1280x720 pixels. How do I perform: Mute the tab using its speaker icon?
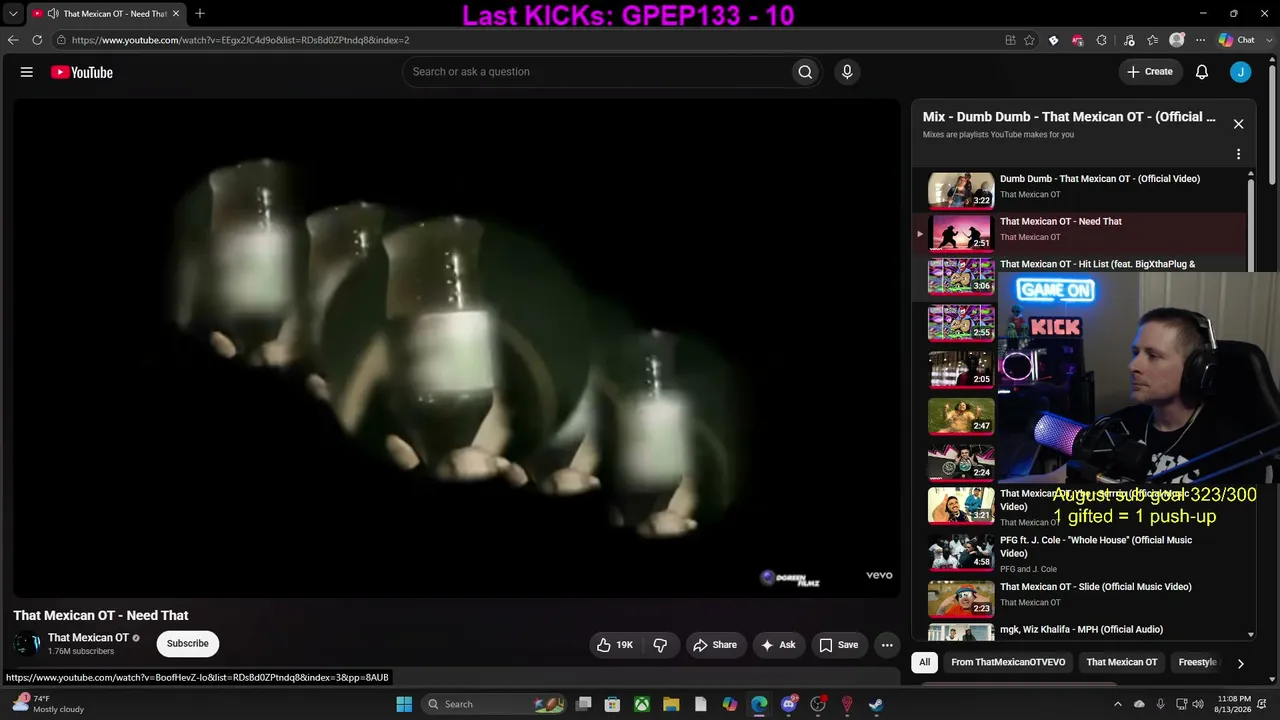click(x=52, y=14)
